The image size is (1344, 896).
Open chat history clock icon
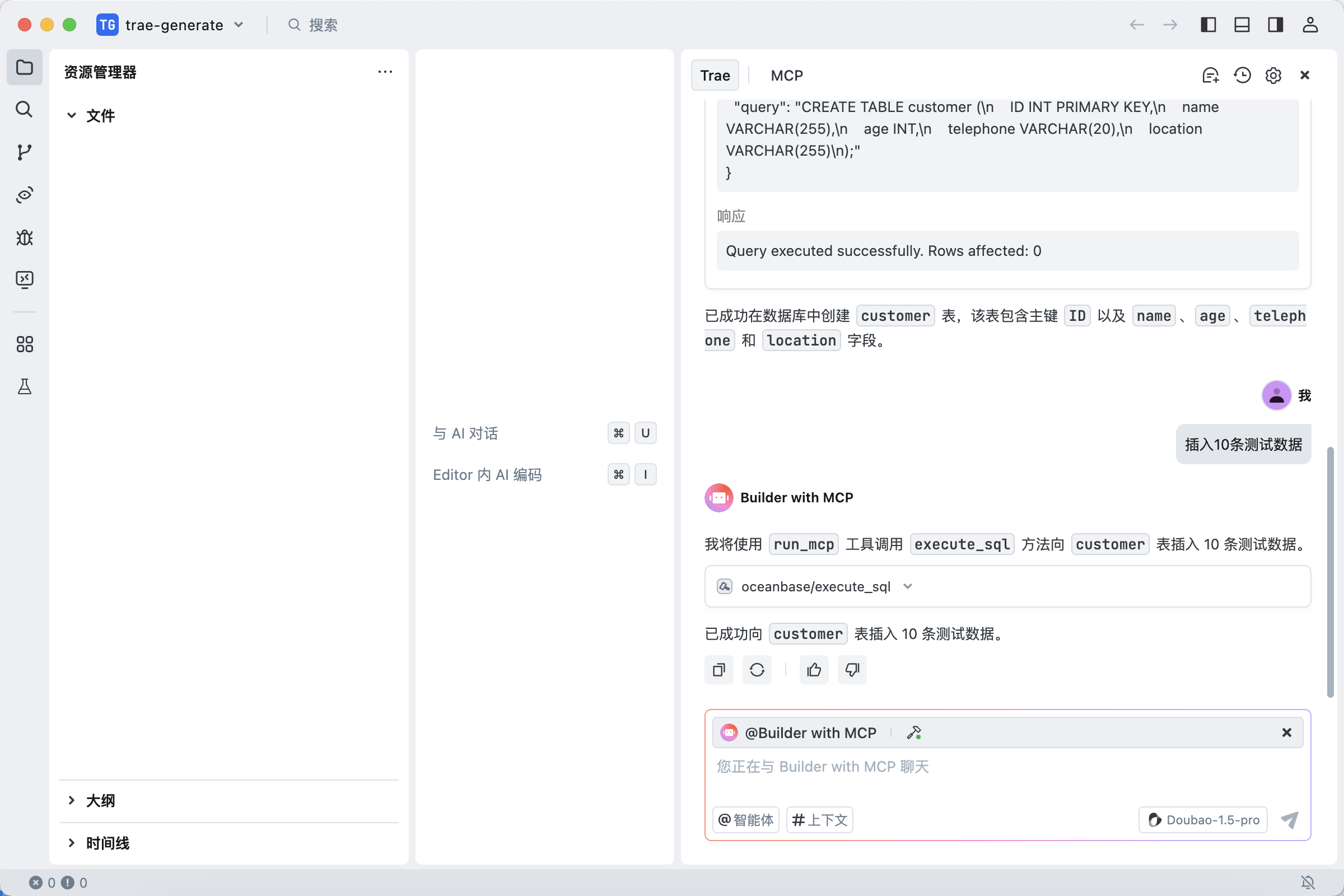1242,76
